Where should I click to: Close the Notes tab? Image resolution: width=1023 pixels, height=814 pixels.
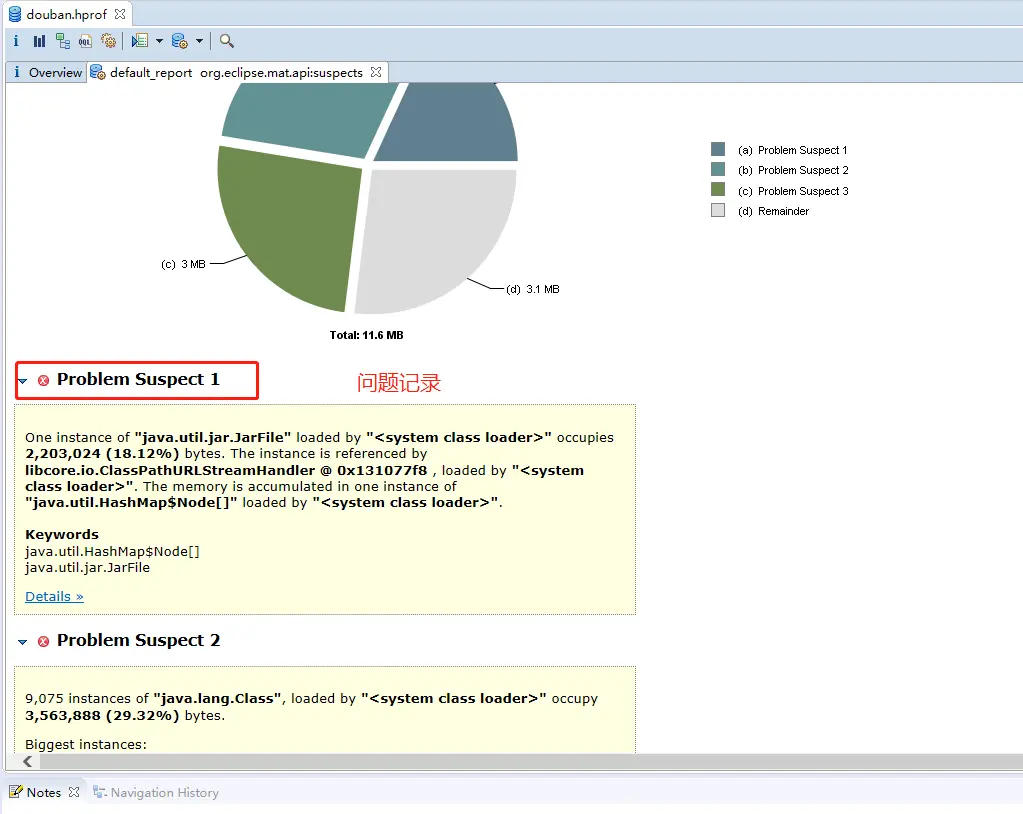tap(74, 792)
